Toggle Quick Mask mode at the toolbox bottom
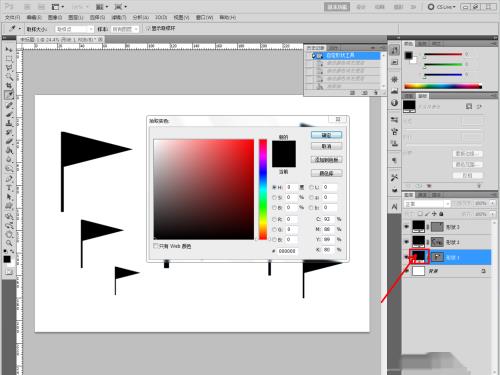The width and height of the screenshot is (500, 375). (9, 272)
